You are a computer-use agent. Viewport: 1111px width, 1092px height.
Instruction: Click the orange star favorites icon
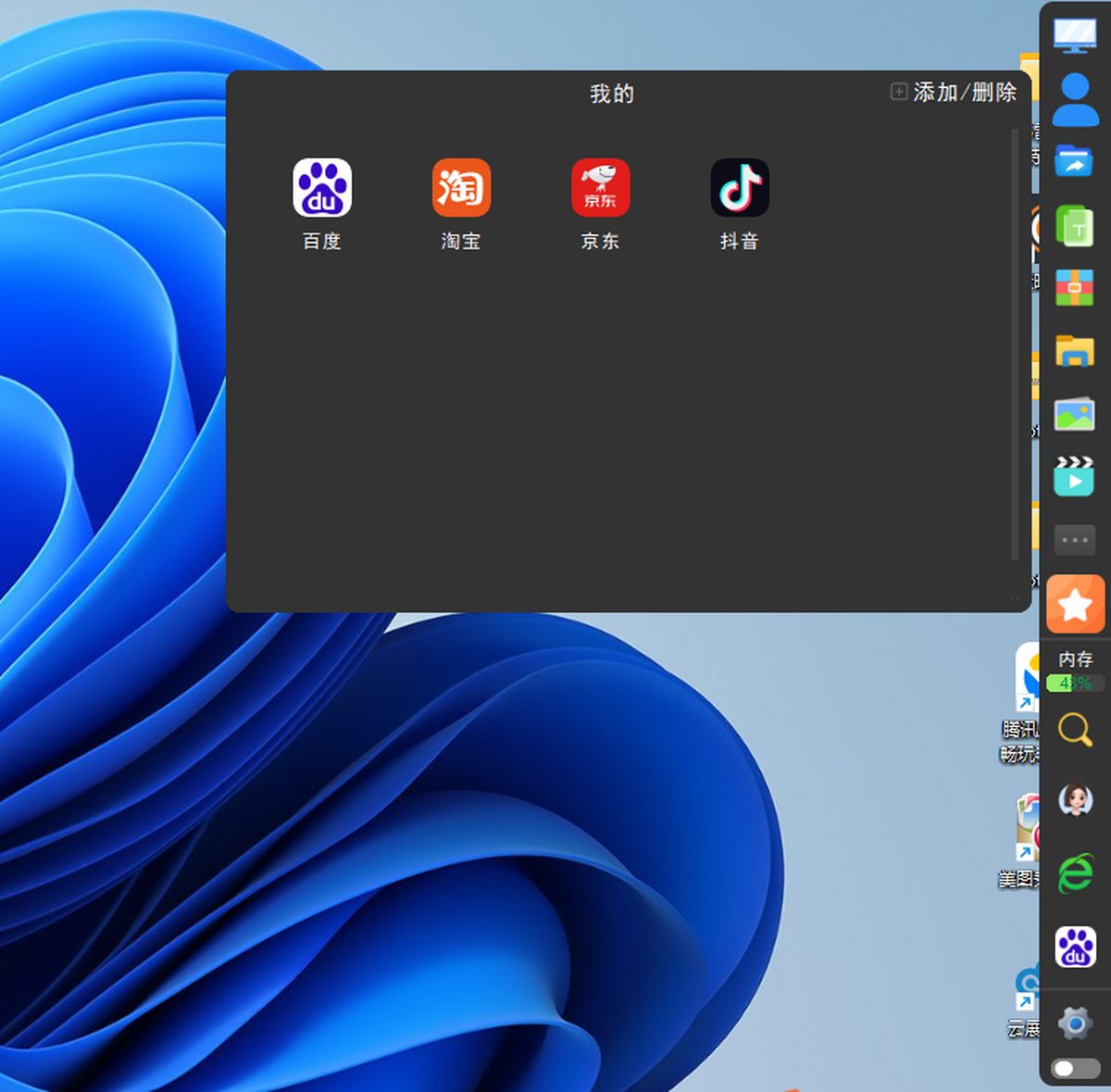point(1075,604)
